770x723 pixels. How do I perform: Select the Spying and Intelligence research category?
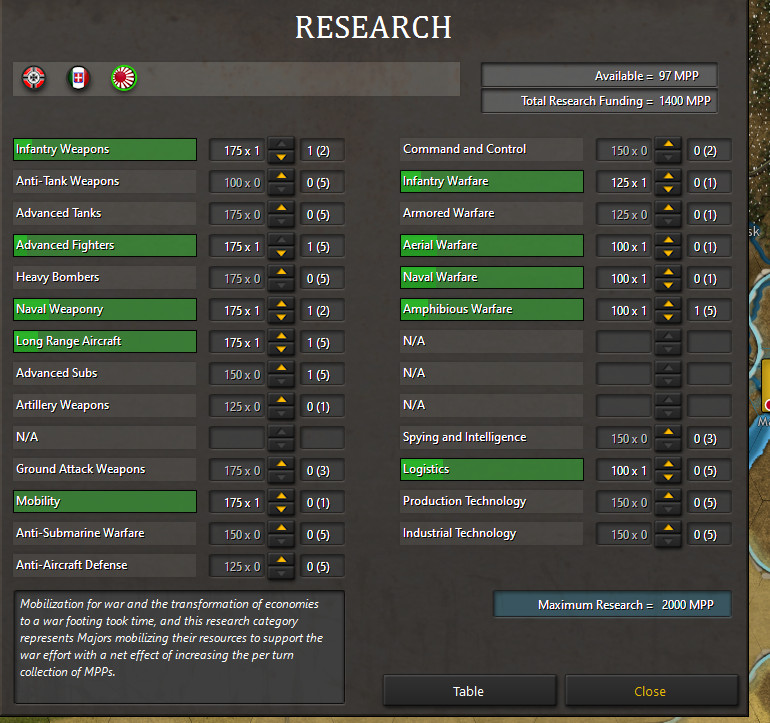point(492,437)
